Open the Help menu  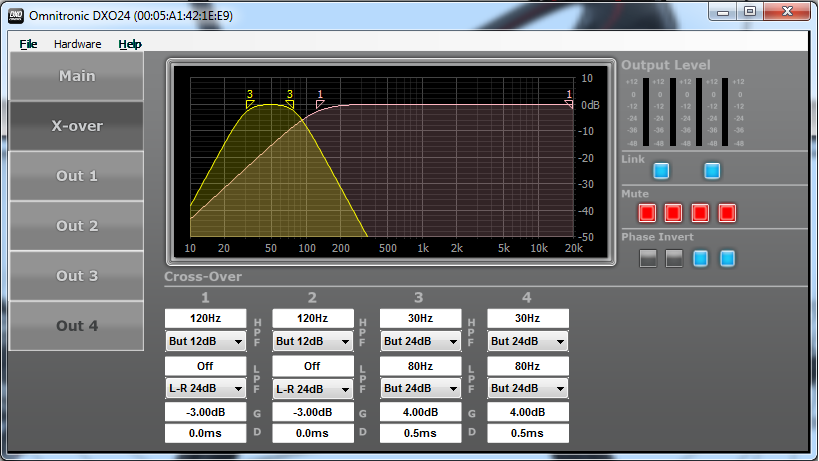(130, 44)
